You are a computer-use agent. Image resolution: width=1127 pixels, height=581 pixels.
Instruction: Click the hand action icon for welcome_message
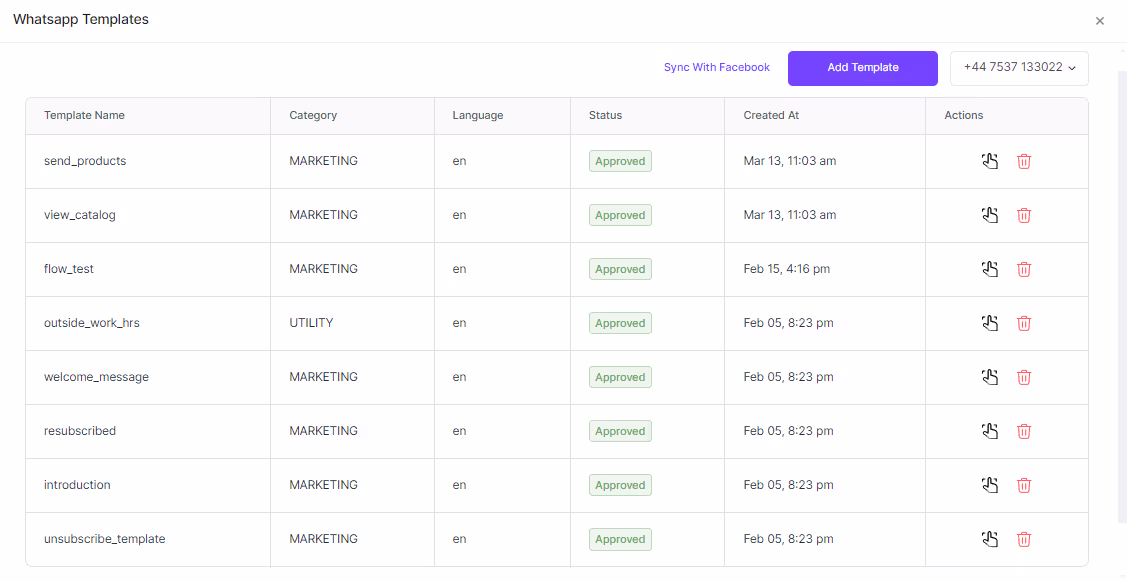pyautogui.click(x=990, y=377)
